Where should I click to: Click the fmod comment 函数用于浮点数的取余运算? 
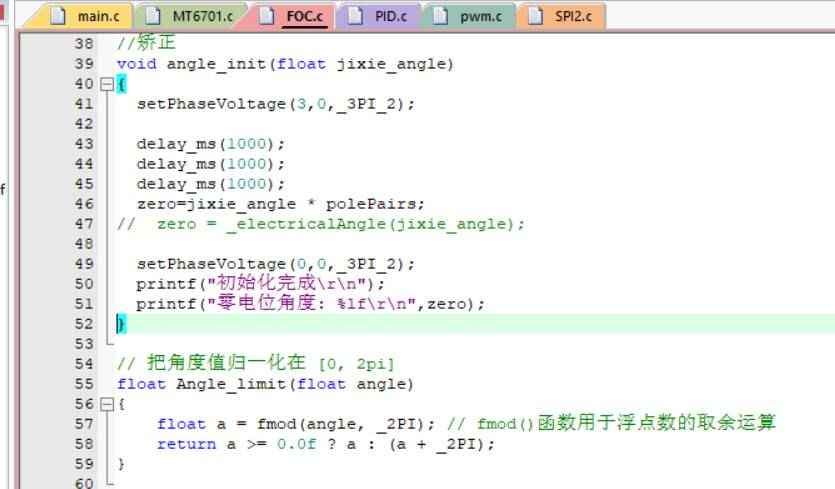(x=656, y=423)
